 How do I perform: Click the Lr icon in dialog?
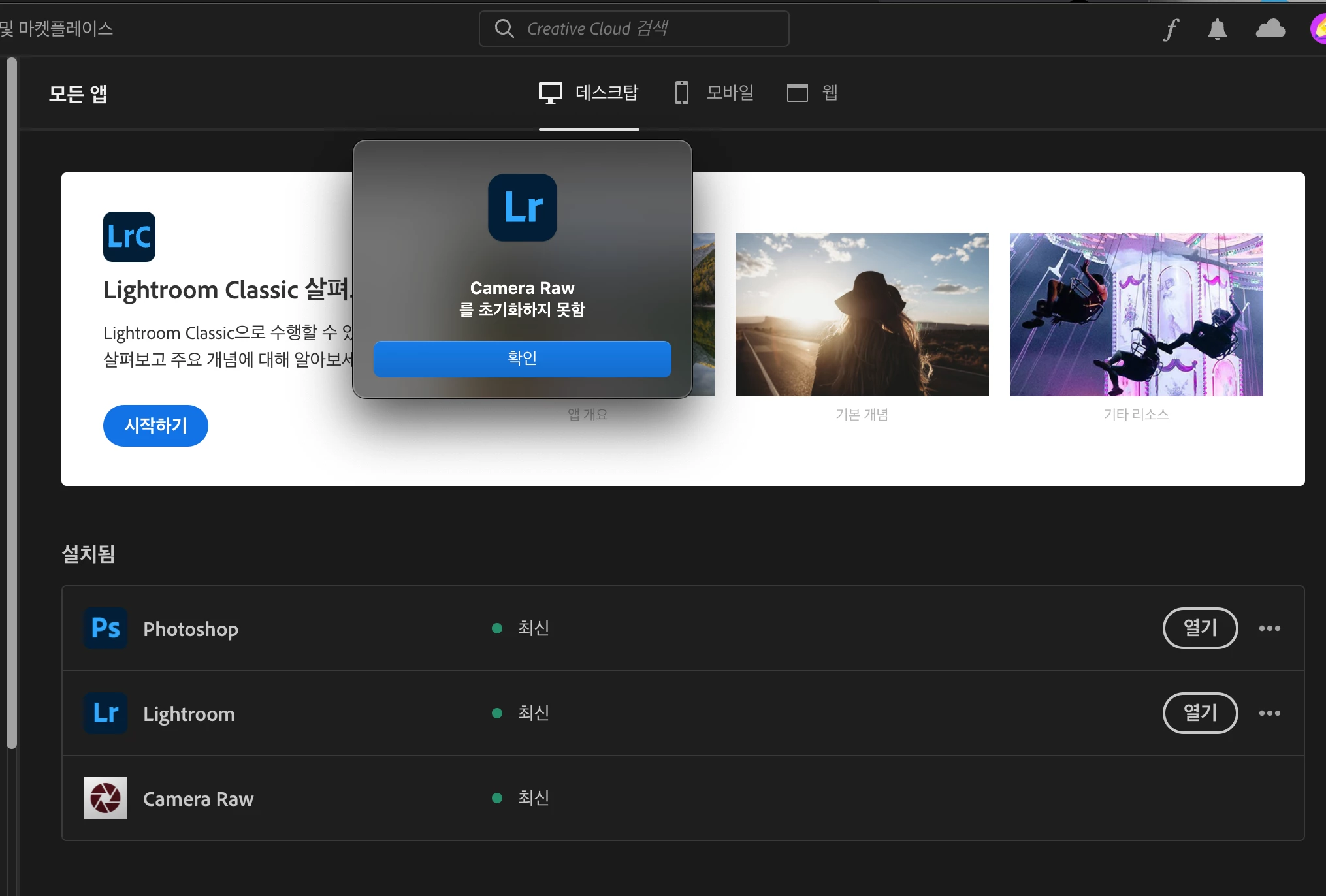click(523, 208)
